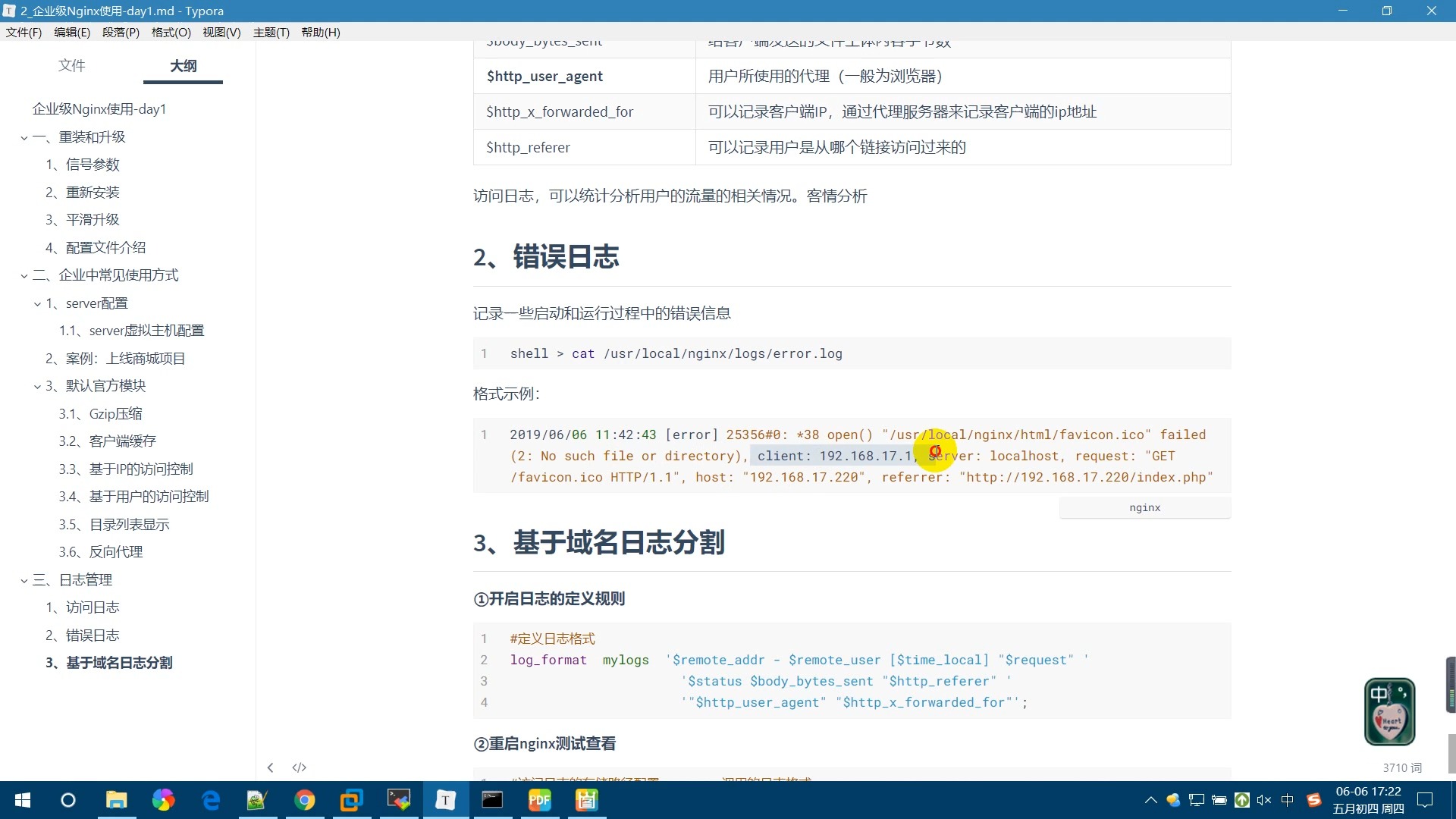Click the document vertical scrollbar thumb
Image resolution: width=1456 pixels, height=819 pixels.
click(1451, 752)
